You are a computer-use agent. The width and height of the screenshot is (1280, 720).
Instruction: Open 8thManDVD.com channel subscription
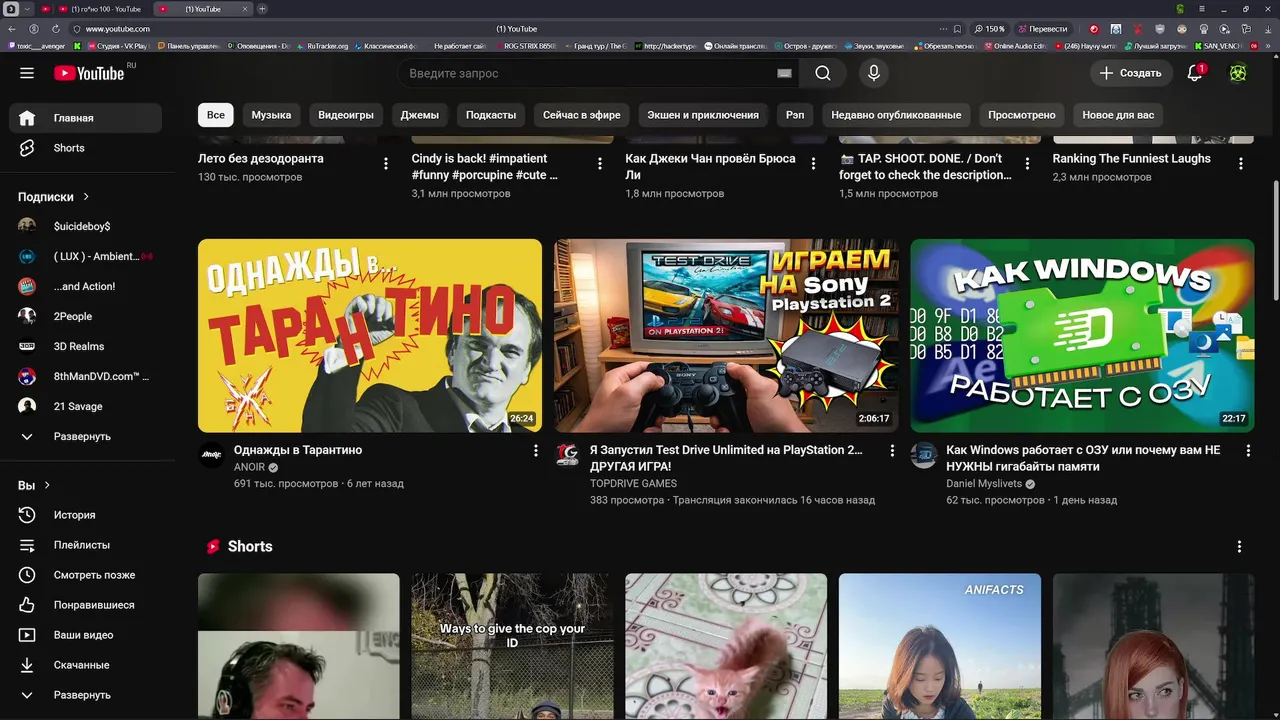click(x=85, y=376)
